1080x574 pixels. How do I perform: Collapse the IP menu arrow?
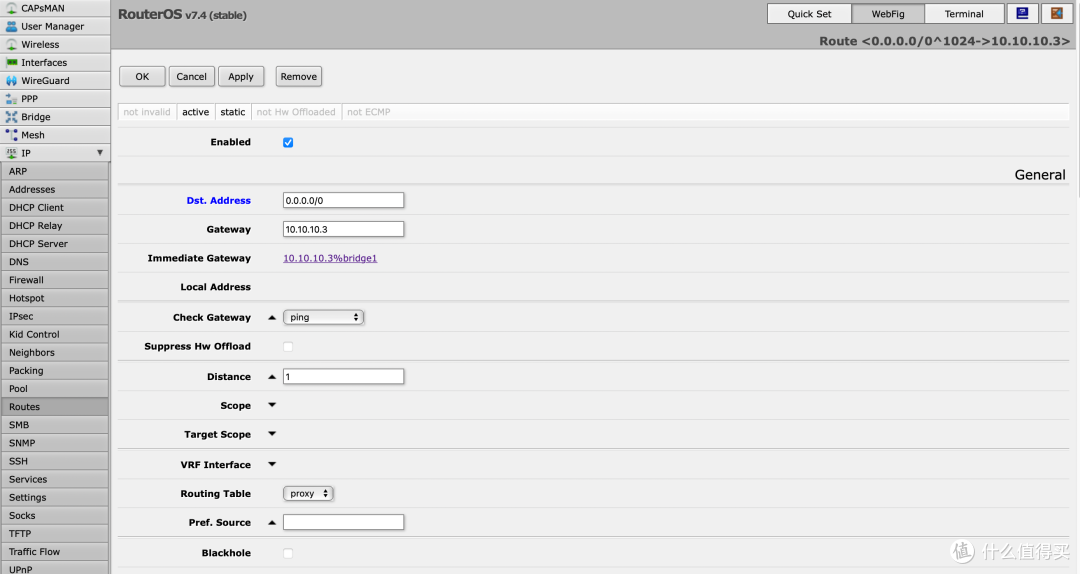click(100, 153)
